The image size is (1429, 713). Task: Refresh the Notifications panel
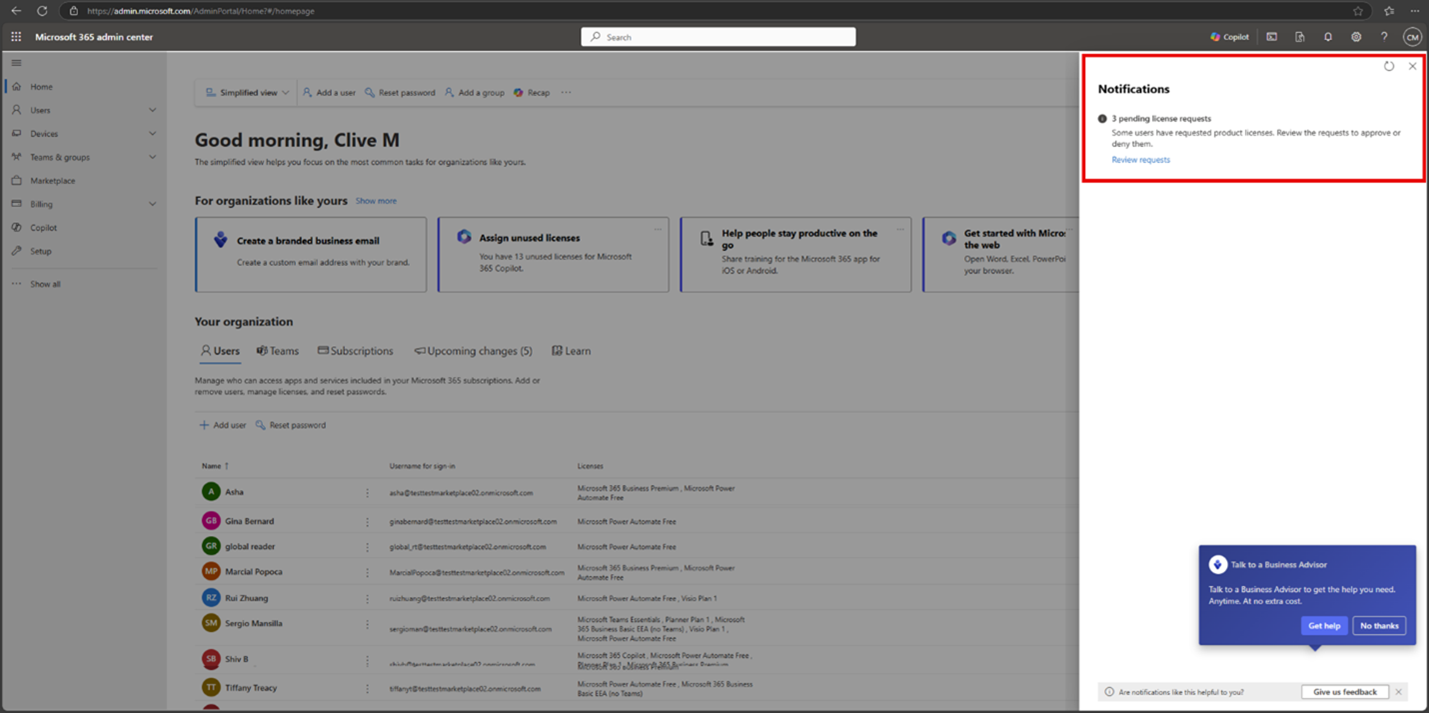1389,66
